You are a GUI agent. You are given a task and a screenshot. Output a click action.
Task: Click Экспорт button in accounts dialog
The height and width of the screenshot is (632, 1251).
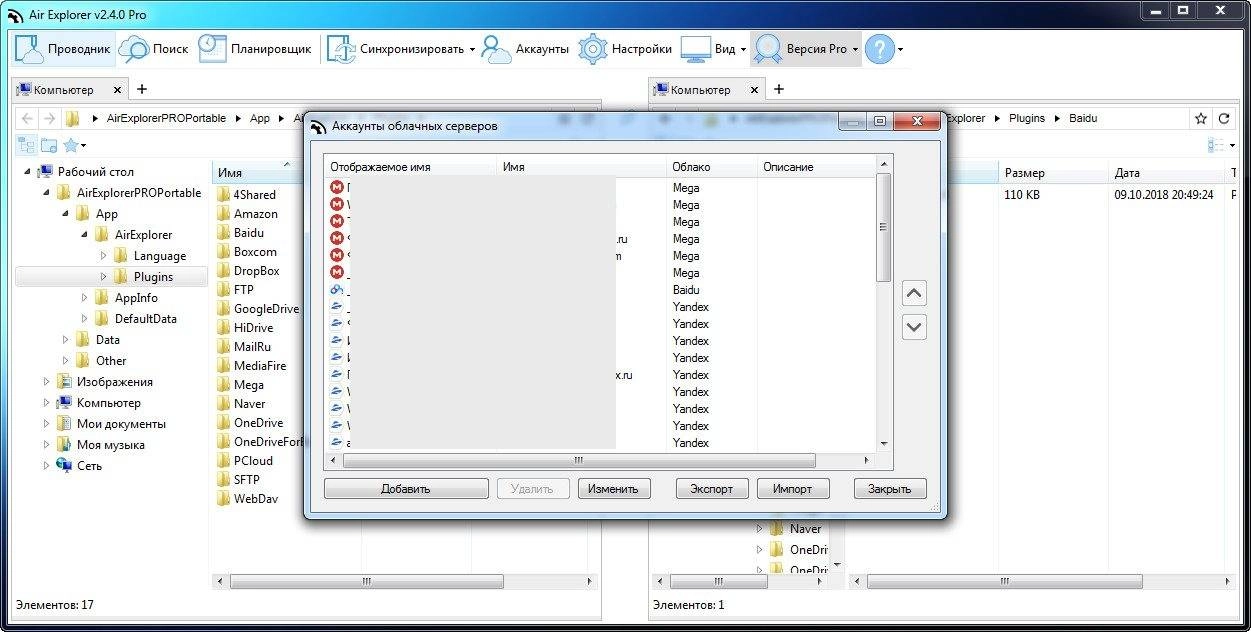(x=712, y=489)
